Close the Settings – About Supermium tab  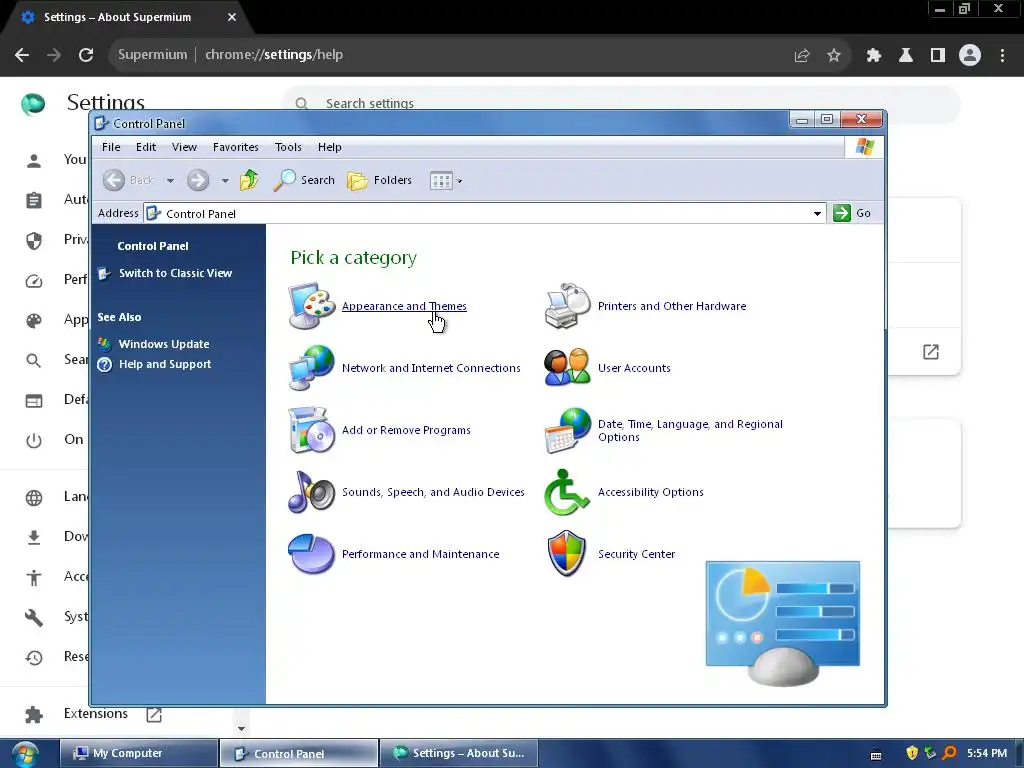coord(232,17)
